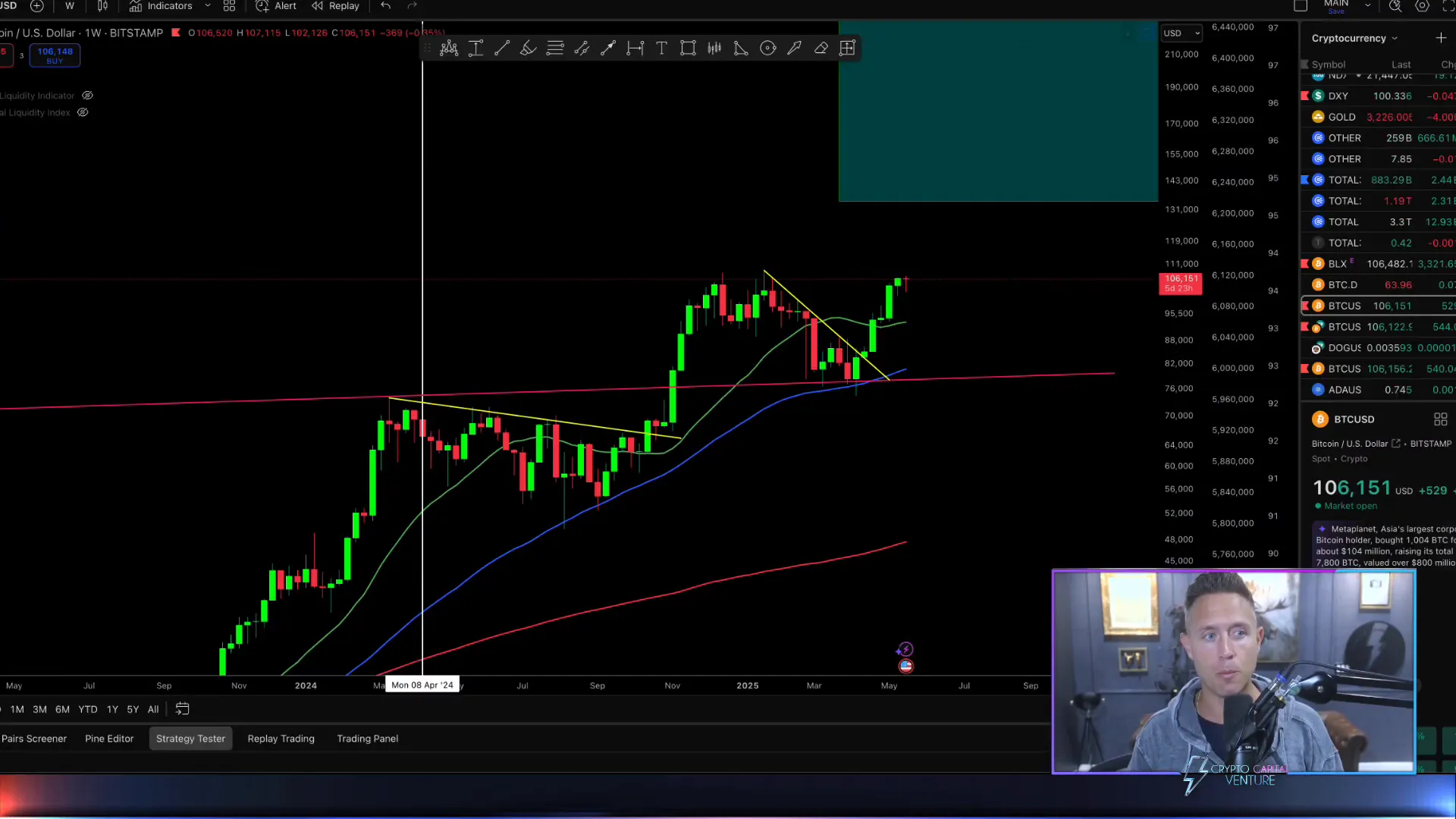Open the candlestick chart style picker
This screenshot has height=819, width=1456.
pyautogui.click(x=102, y=6)
